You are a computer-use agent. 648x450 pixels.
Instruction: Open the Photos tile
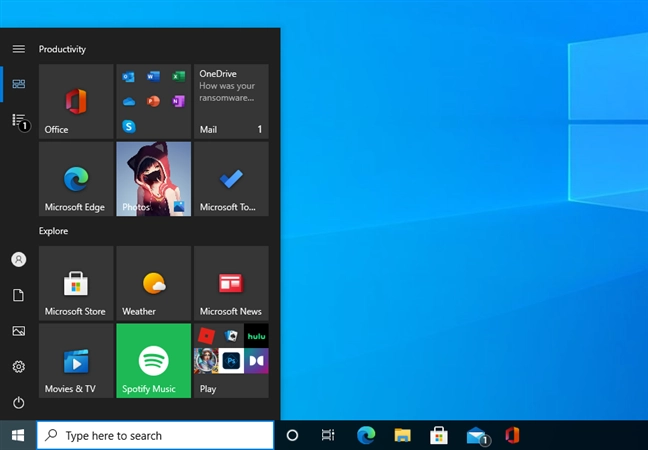click(x=154, y=179)
